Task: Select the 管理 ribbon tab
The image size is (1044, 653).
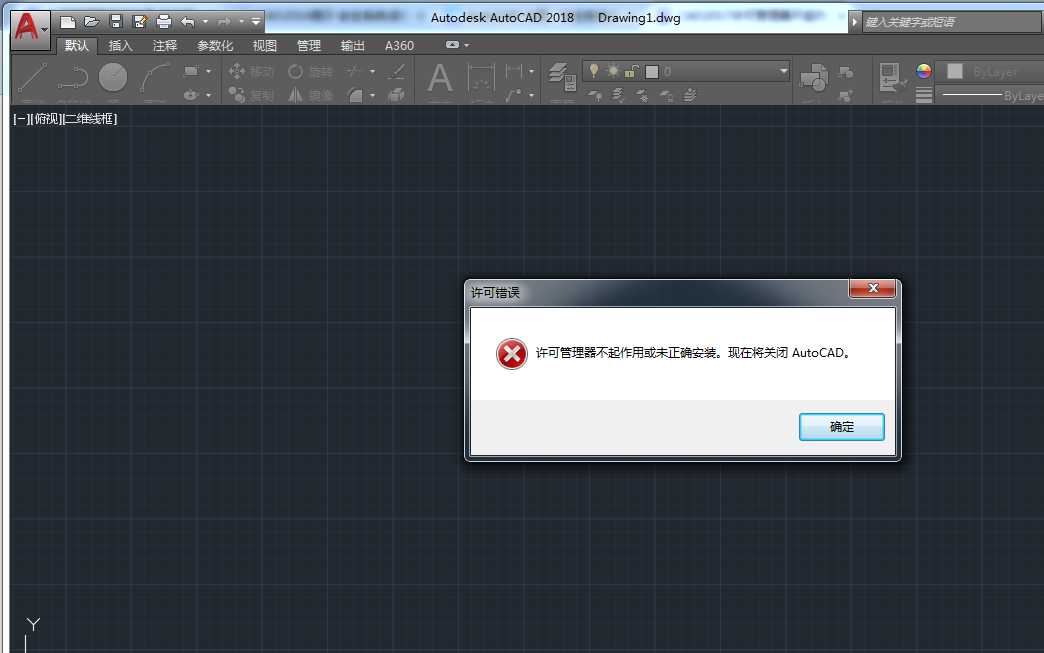Action: (308, 45)
